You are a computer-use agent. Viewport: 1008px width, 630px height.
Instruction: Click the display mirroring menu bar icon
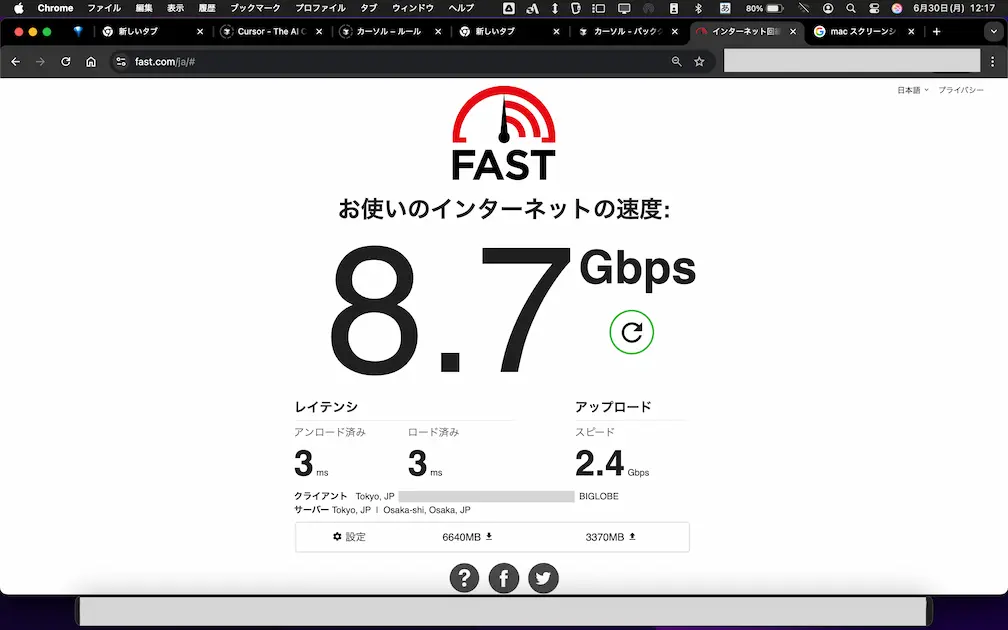pyautogui.click(x=624, y=8)
